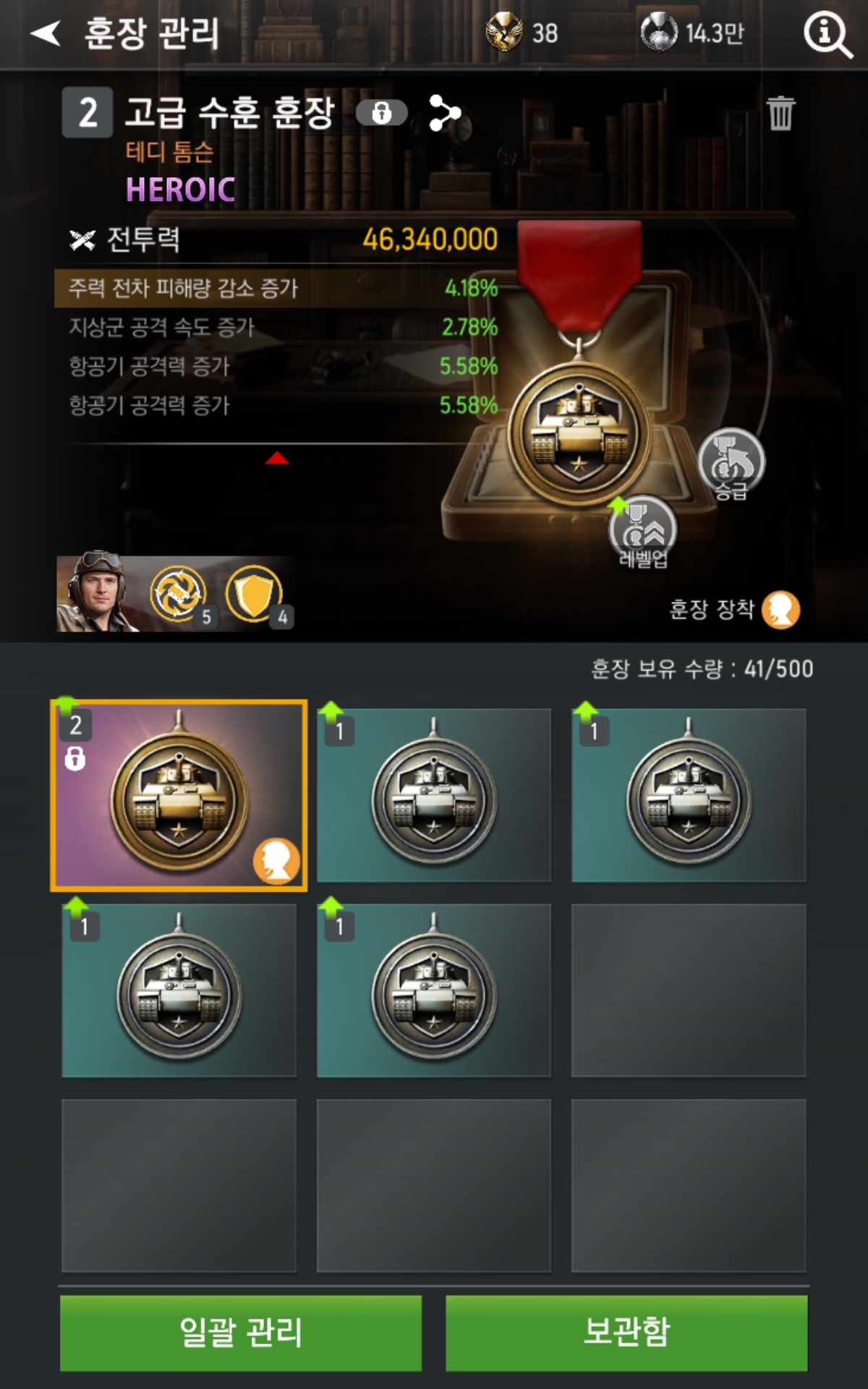Tap the silver medal currency 14.3만

692,33
